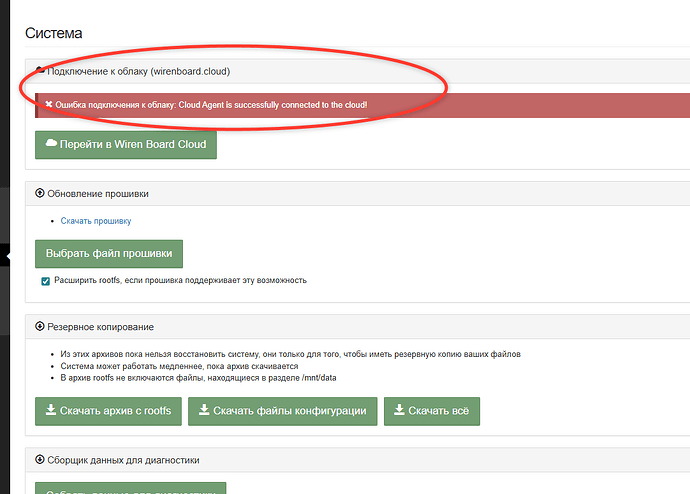Click note Система может работать медленнее
Screen dimensions: 690x494
pos(180,366)
